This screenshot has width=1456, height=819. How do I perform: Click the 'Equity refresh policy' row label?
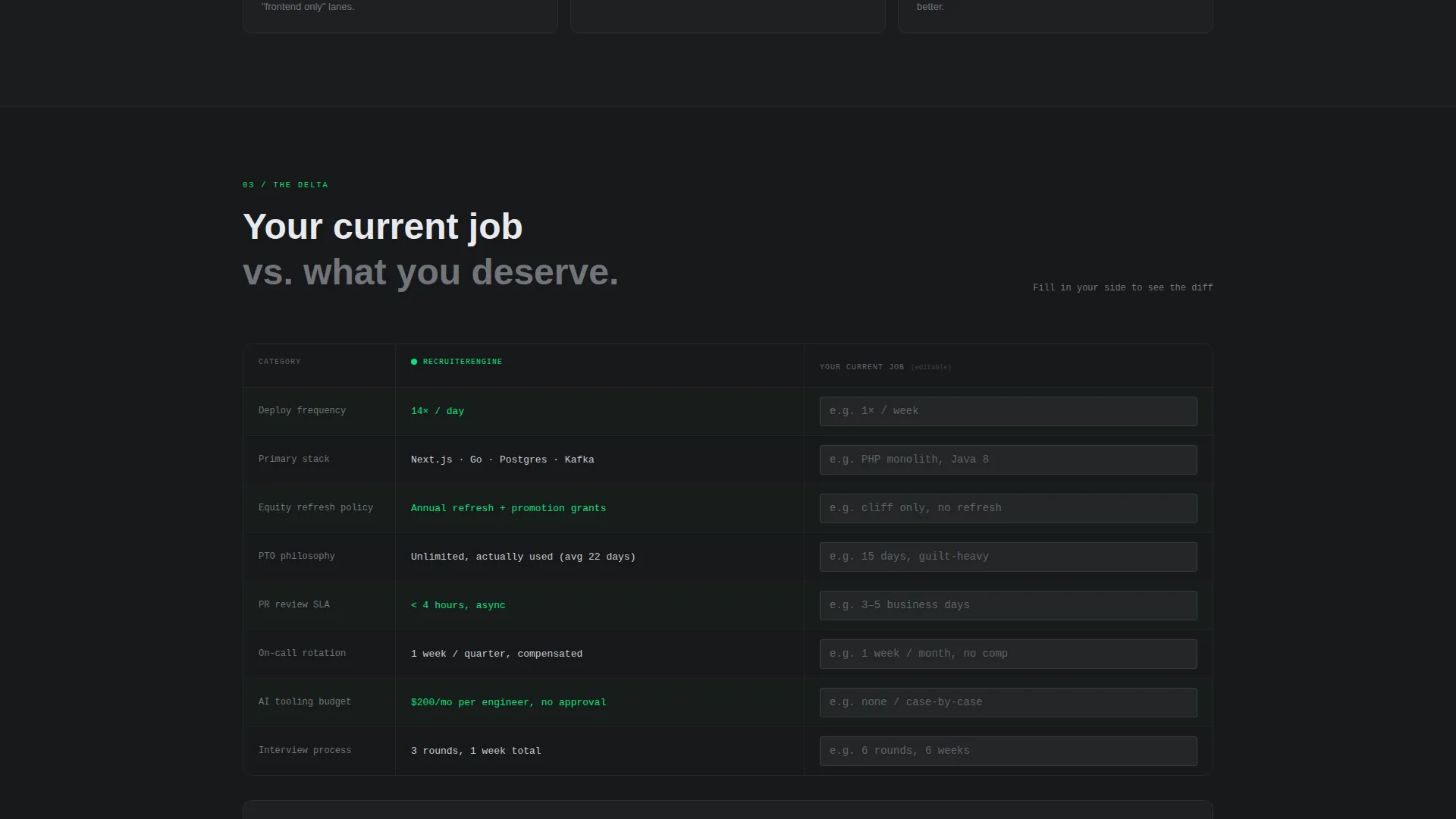(x=315, y=507)
